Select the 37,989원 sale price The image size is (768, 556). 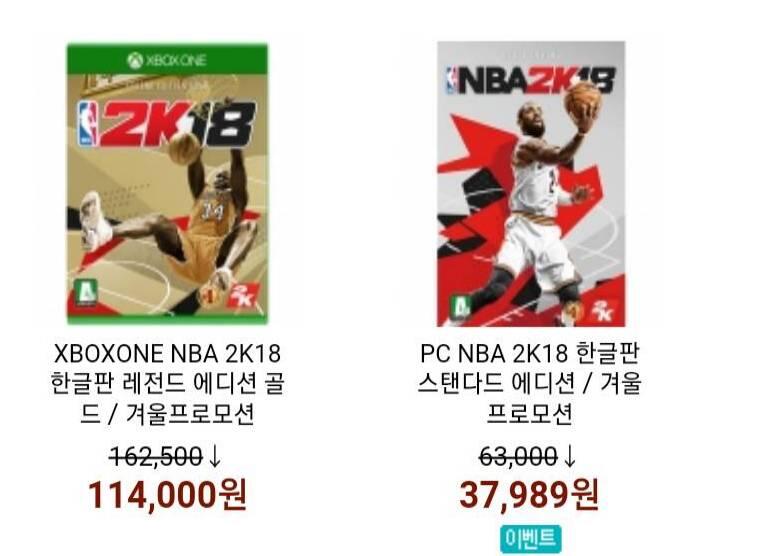pos(529,495)
